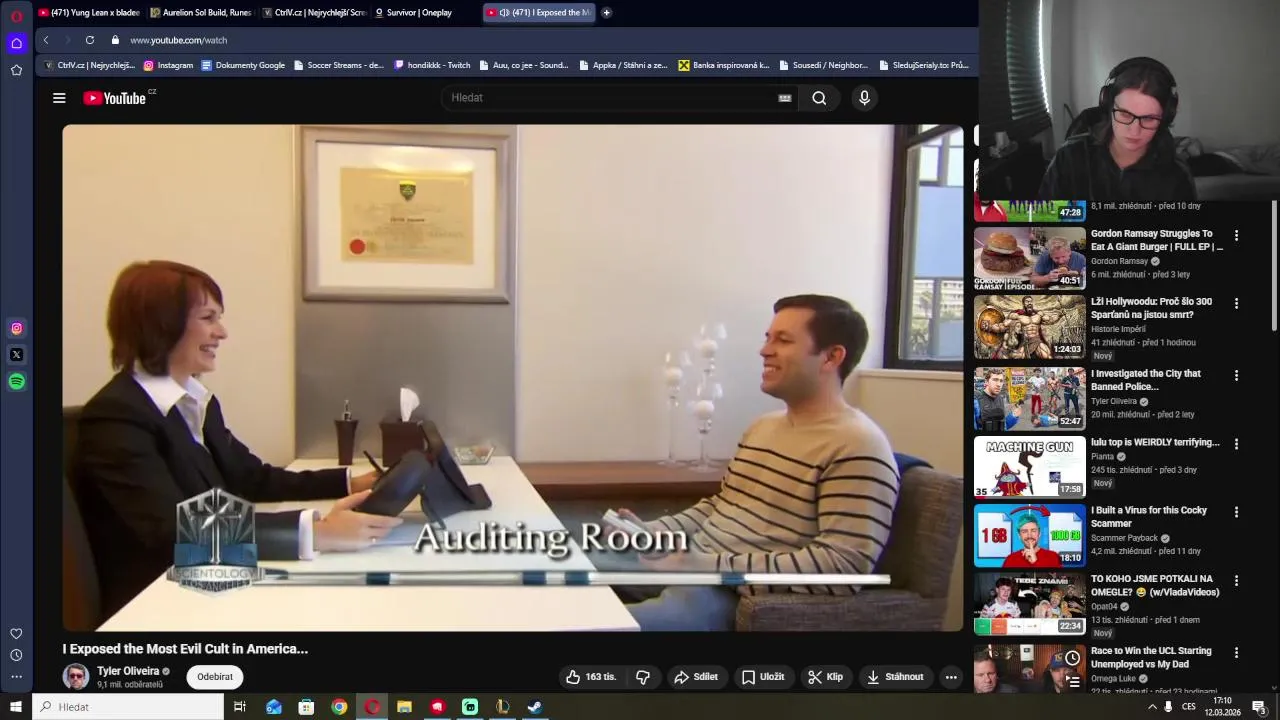Open the on-screen keyboard in search box

tap(785, 98)
